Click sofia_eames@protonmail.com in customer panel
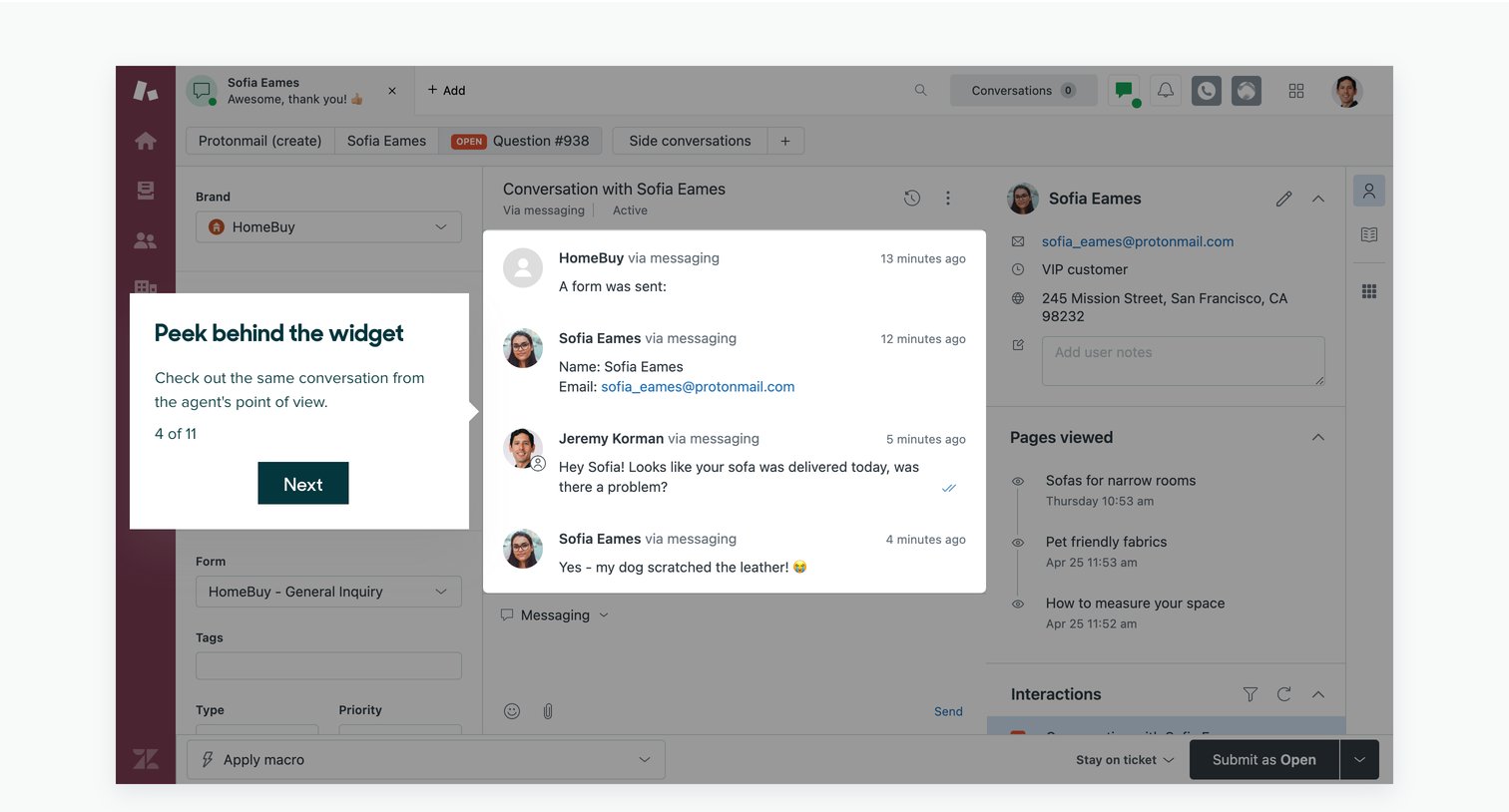The width and height of the screenshot is (1509, 812). (1137, 241)
